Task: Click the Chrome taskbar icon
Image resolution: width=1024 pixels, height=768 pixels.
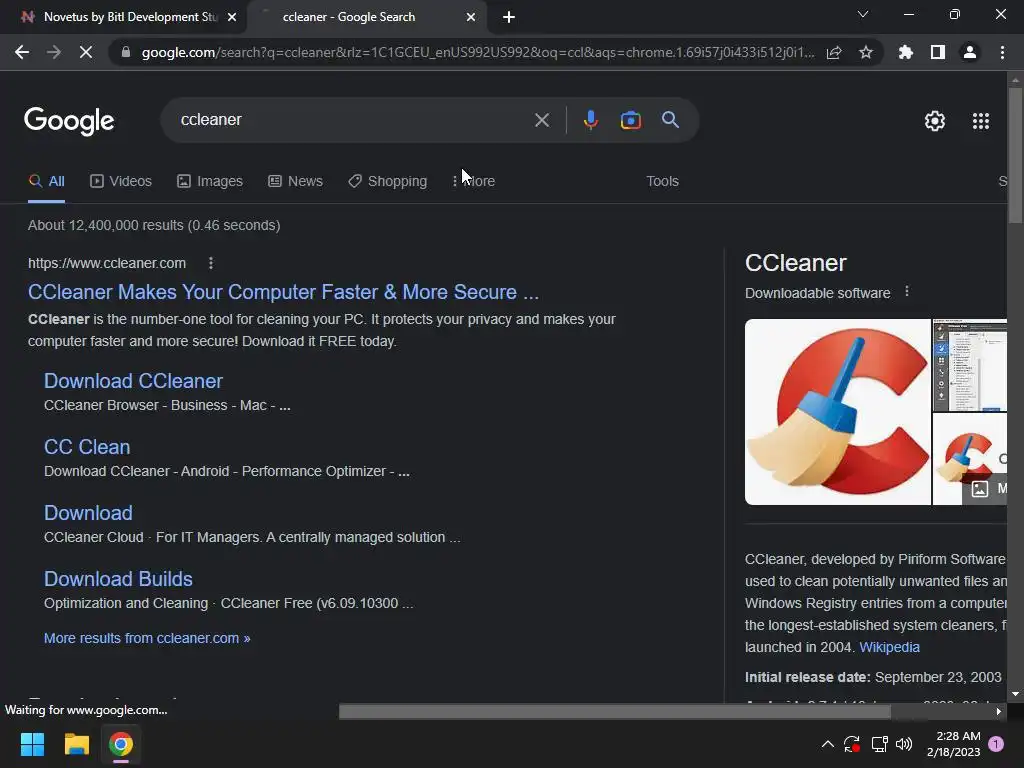Action: point(121,744)
